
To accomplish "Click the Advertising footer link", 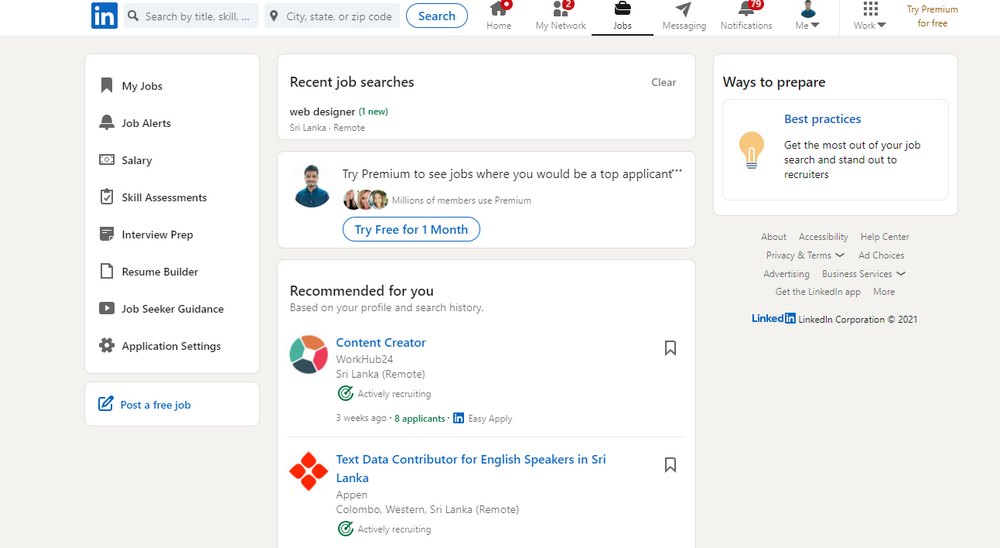I will [x=786, y=274].
